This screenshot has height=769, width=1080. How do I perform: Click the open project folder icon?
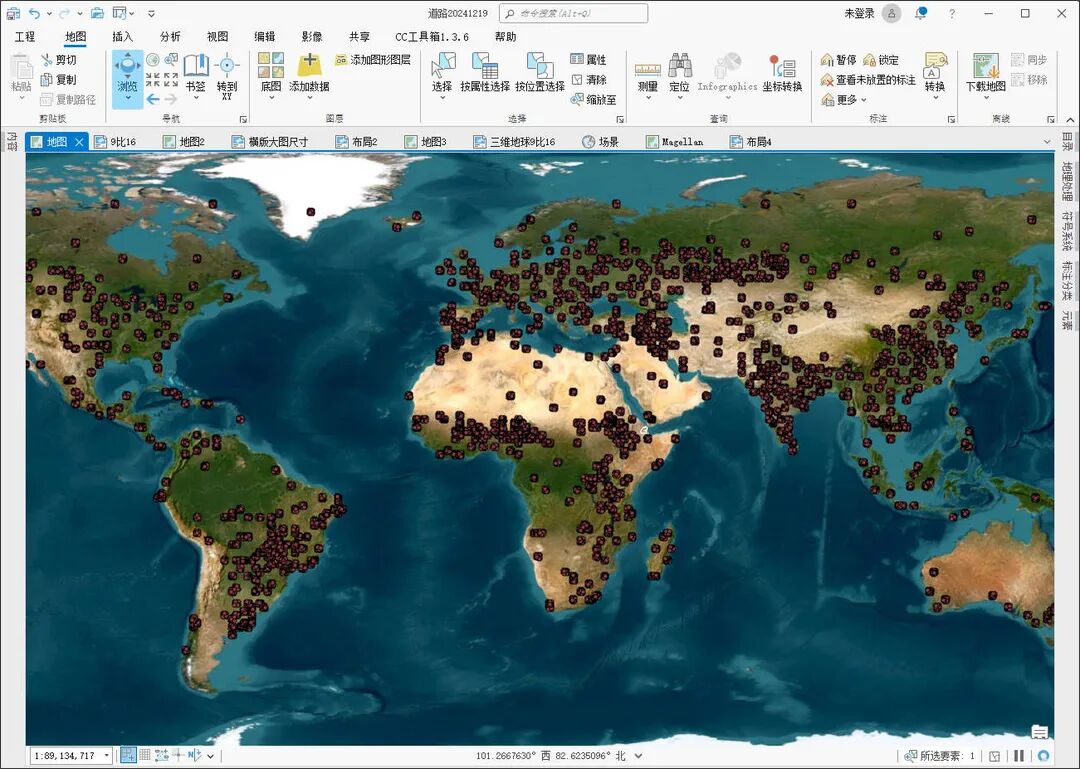pyautogui.click(x=97, y=13)
